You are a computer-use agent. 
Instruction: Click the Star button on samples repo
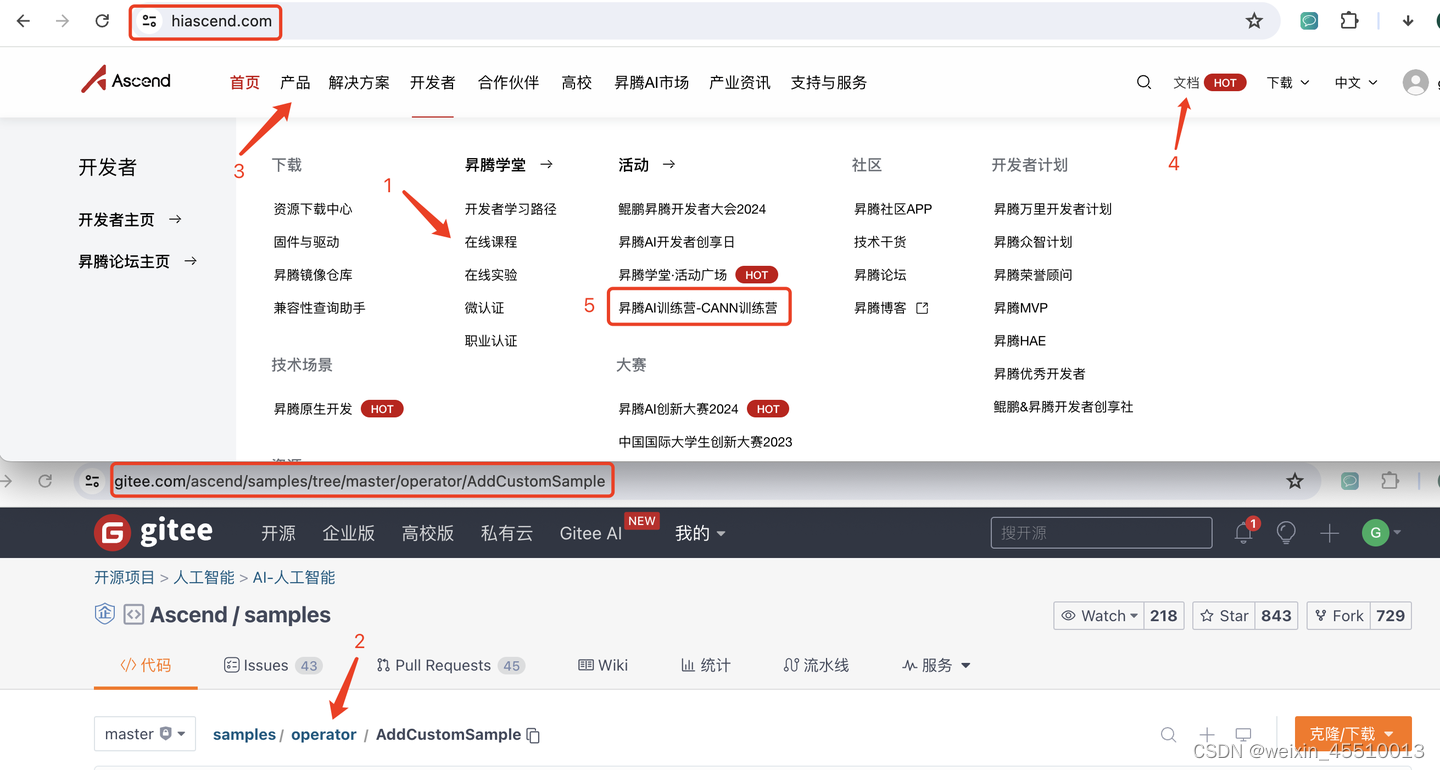[x=1224, y=616]
